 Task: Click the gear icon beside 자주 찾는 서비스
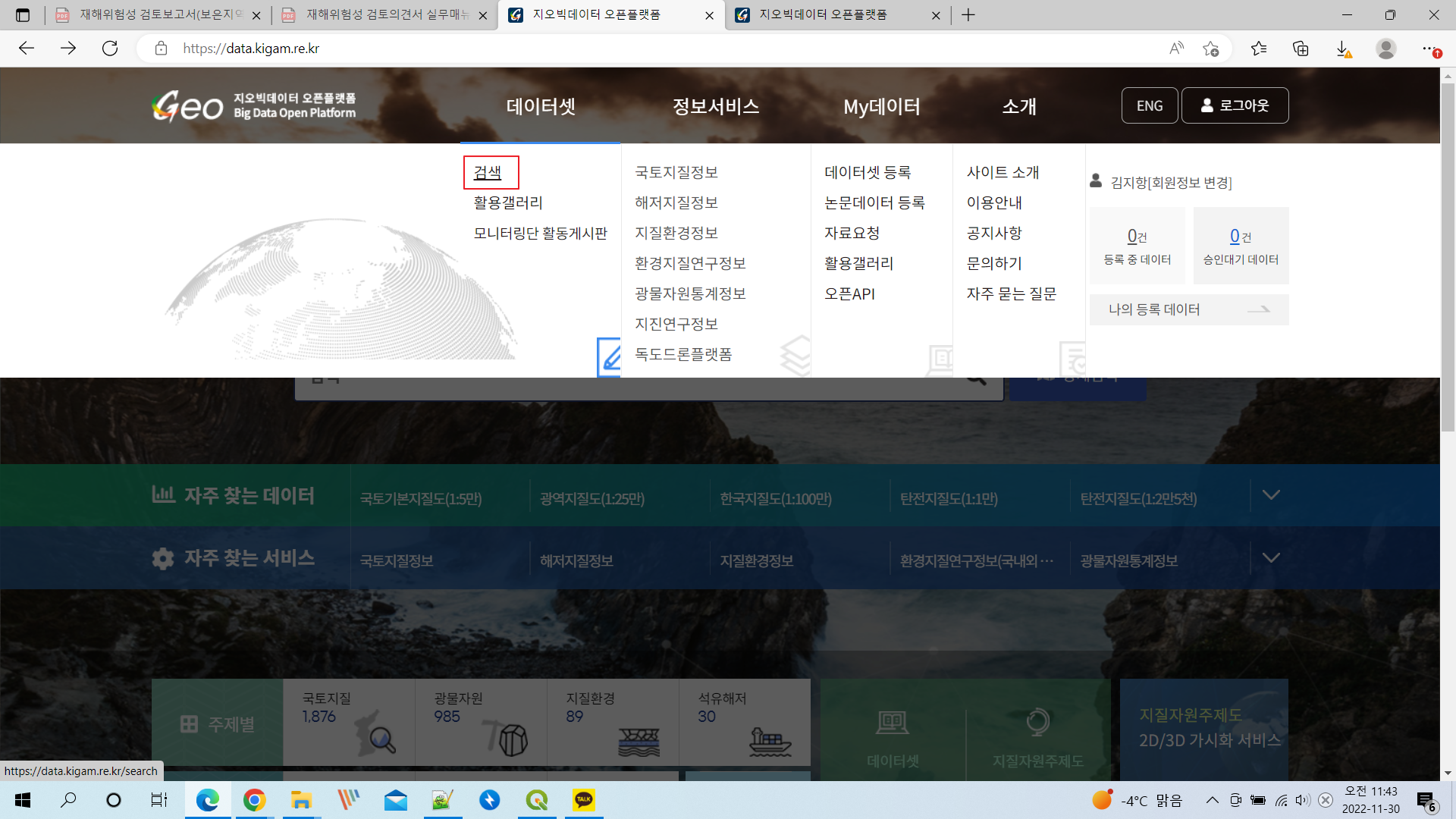click(163, 558)
